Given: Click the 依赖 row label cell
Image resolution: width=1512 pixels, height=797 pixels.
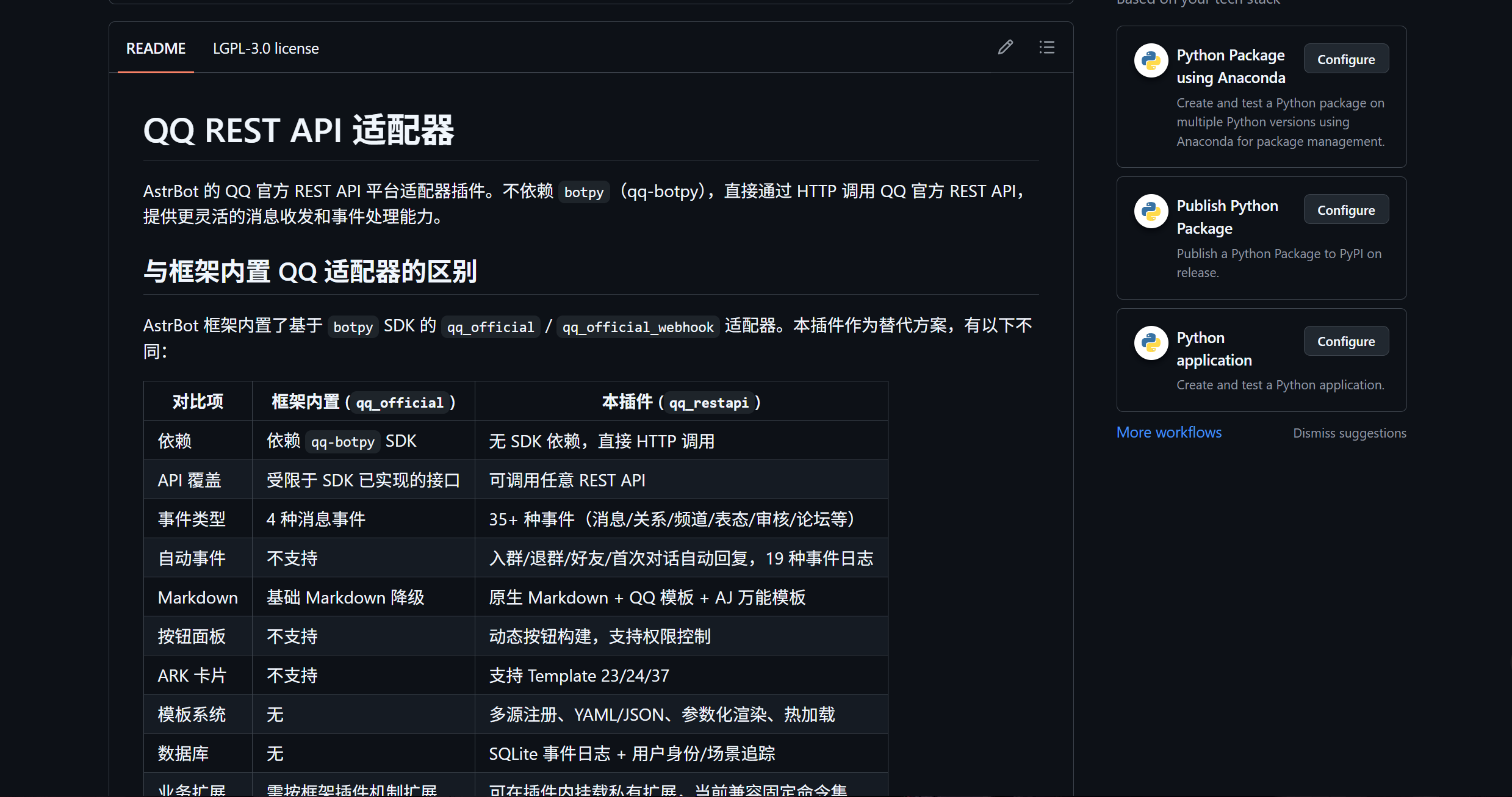Looking at the screenshot, I should (x=198, y=441).
